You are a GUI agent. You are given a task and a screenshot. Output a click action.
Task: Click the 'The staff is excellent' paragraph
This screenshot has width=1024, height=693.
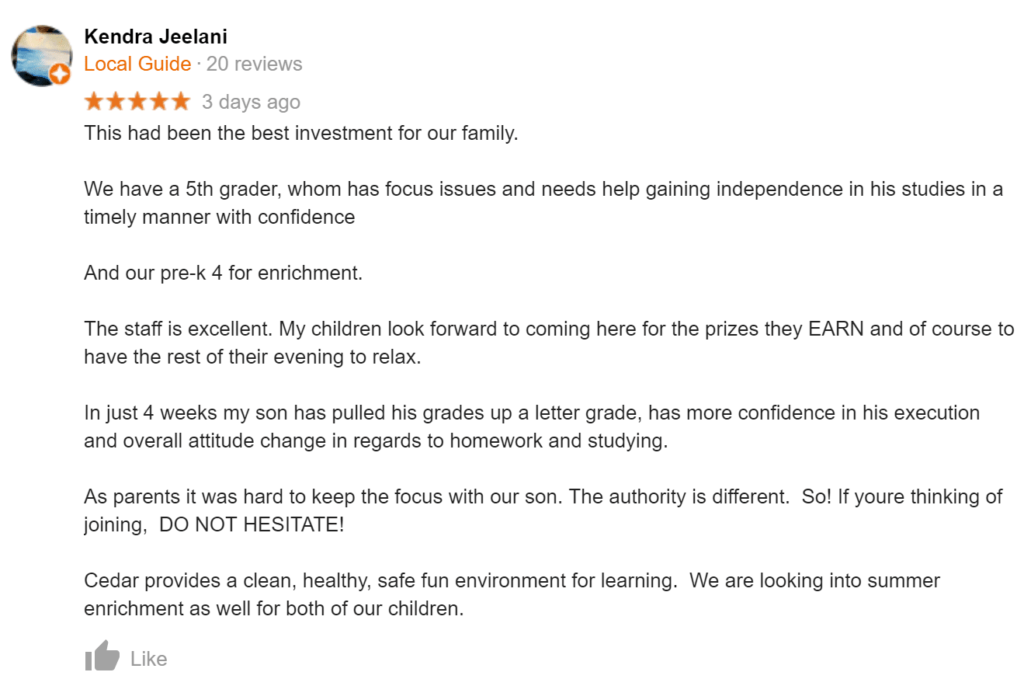(549, 343)
